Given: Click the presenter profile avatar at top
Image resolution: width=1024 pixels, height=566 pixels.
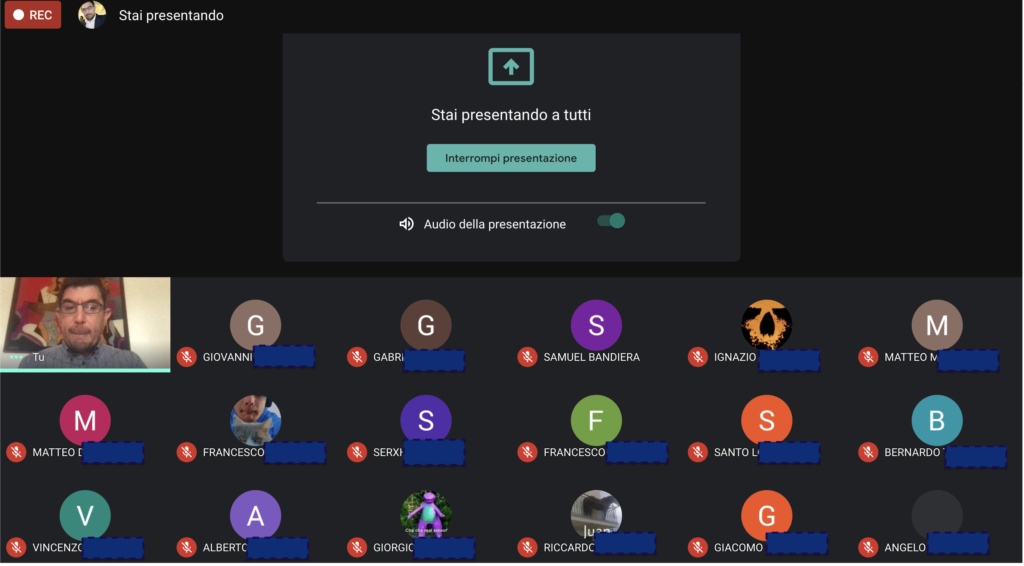Looking at the screenshot, I should pyautogui.click(x=92, y=15).
